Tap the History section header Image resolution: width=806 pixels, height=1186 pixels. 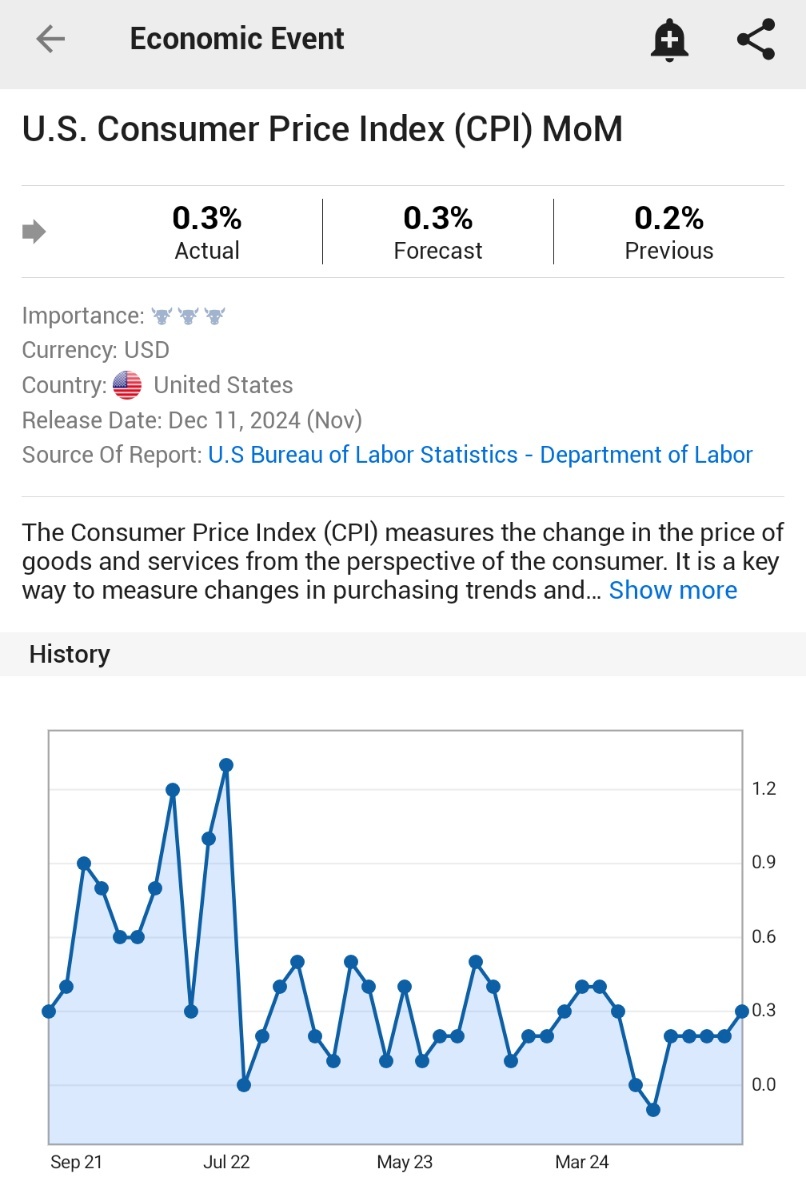(x=70, y=654)
